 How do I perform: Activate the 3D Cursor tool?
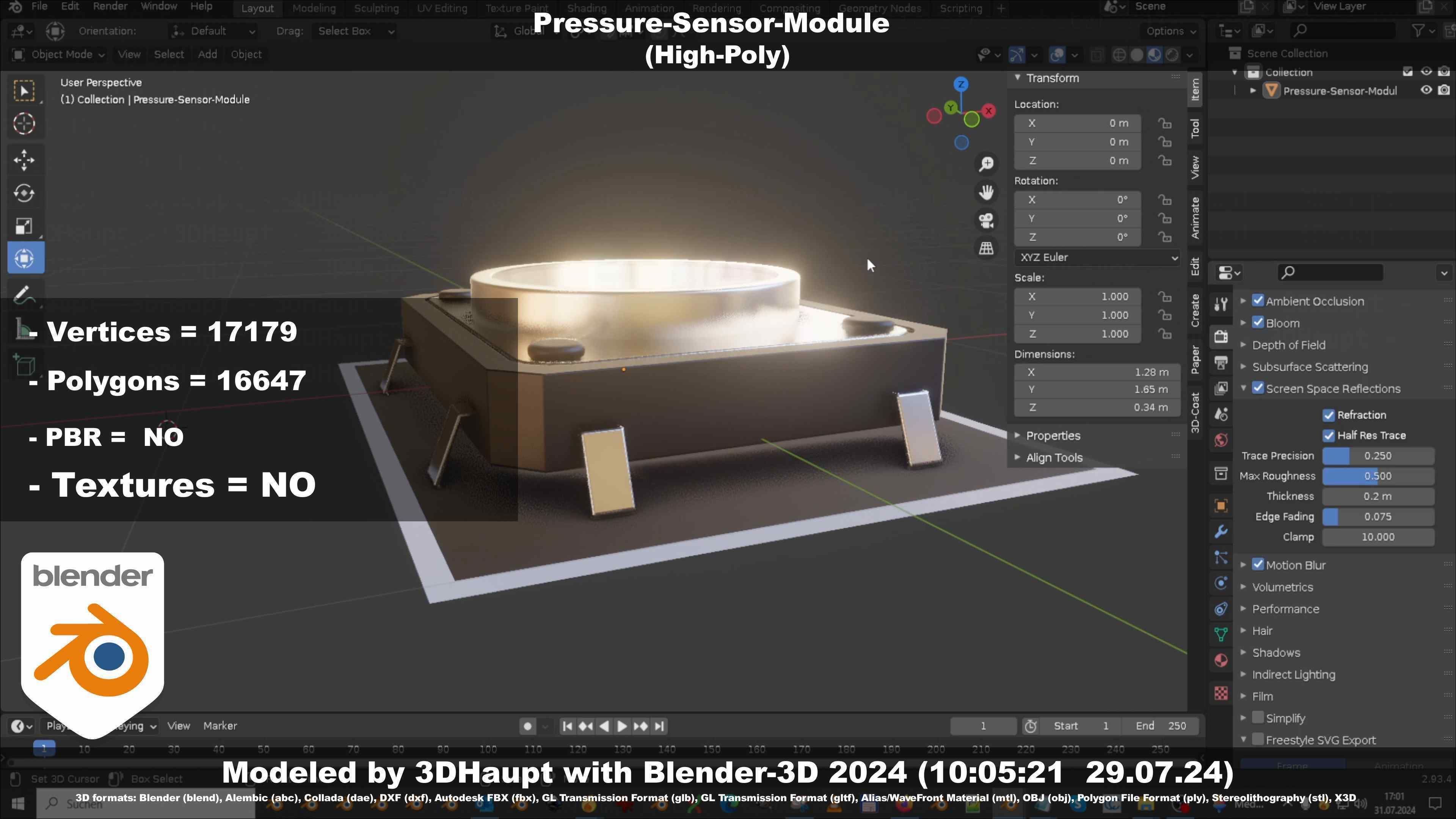pos(24,124)
